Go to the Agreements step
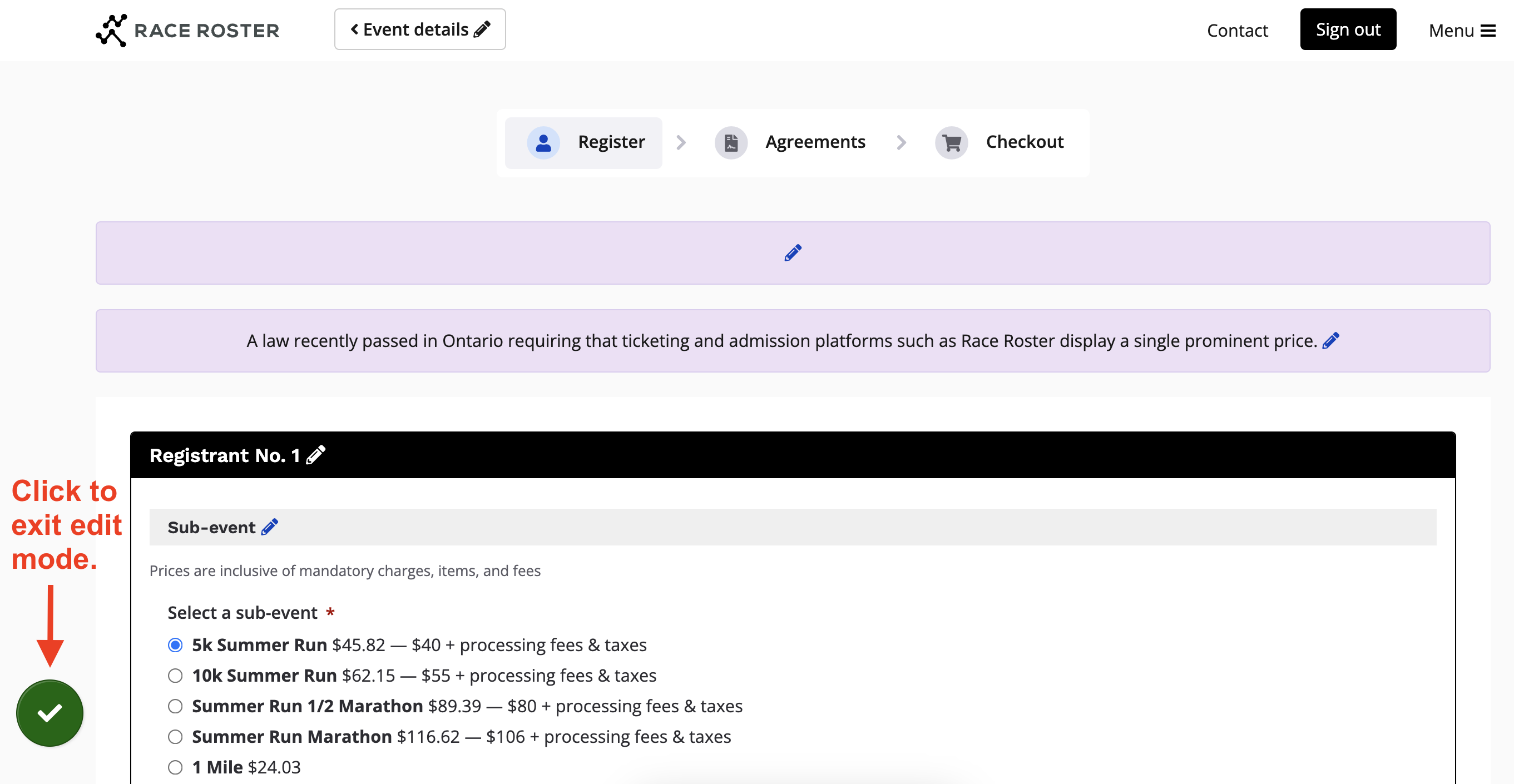Screen dimensions: 1514x784 click(x=815, y=142)
